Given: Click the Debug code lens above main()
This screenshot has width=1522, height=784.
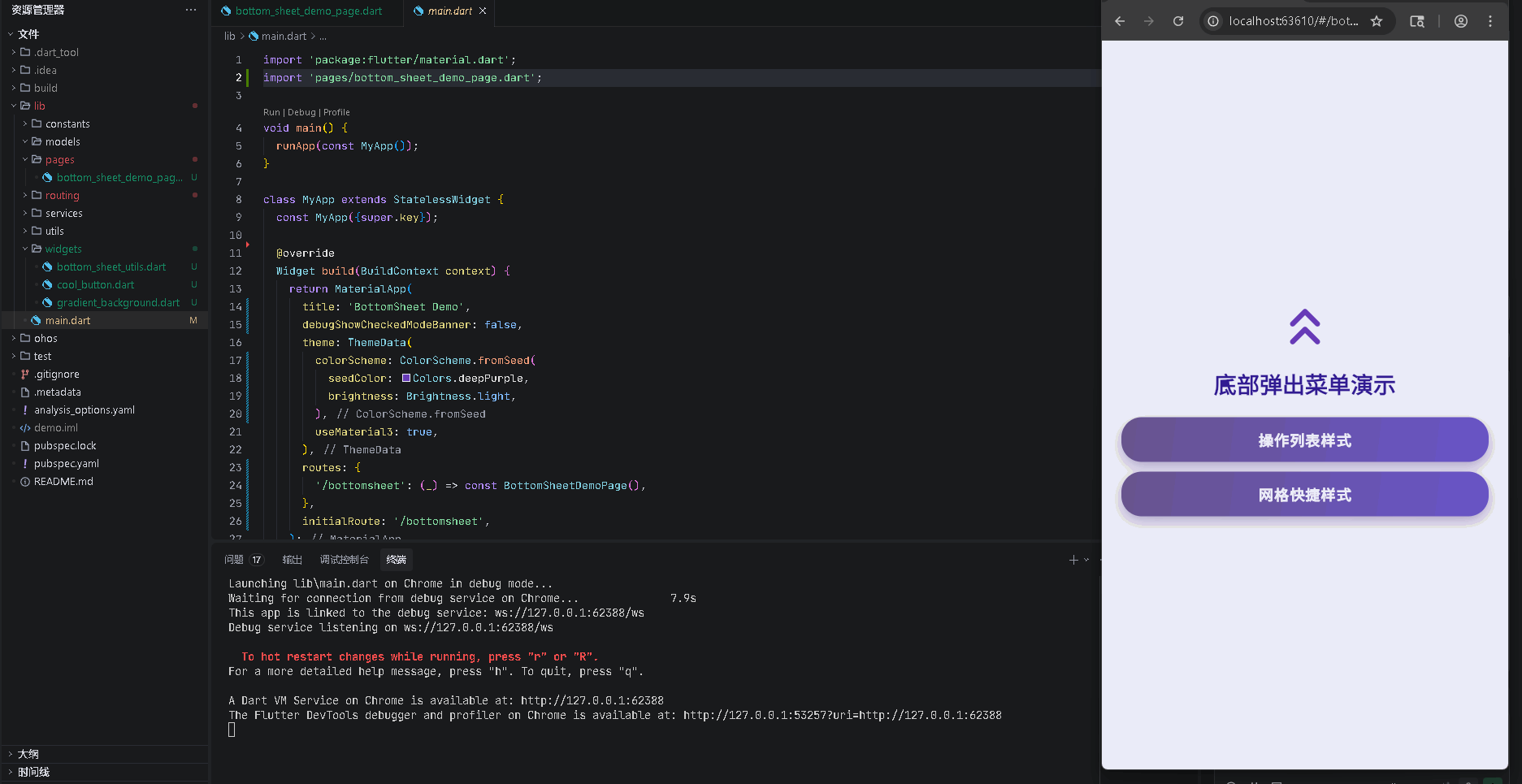Looking at the screenshot, I should click(x=301, y=112).
